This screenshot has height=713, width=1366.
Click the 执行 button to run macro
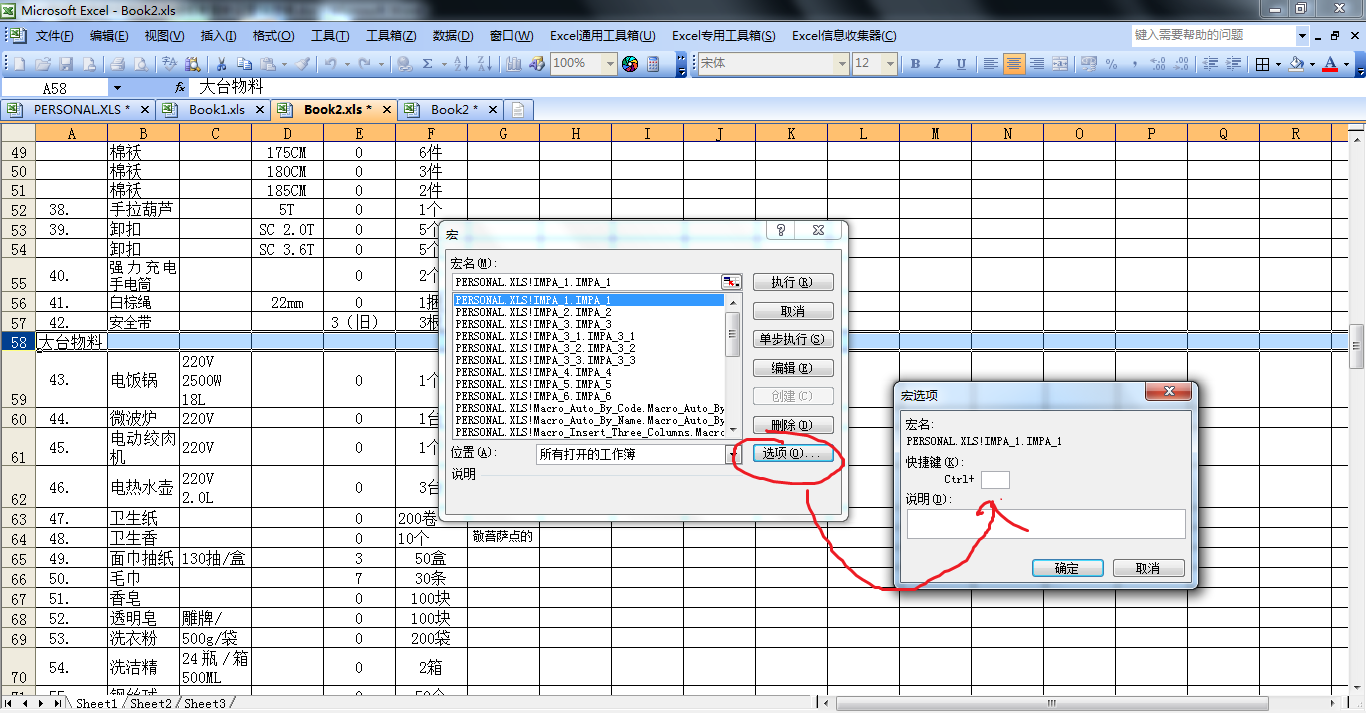coord(794,281)
